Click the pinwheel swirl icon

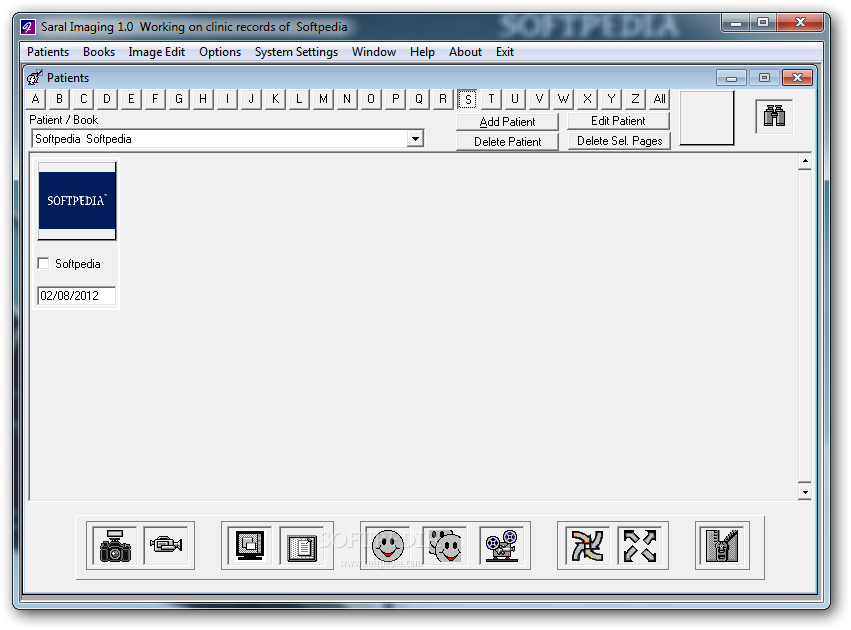[x=587, y=545]
